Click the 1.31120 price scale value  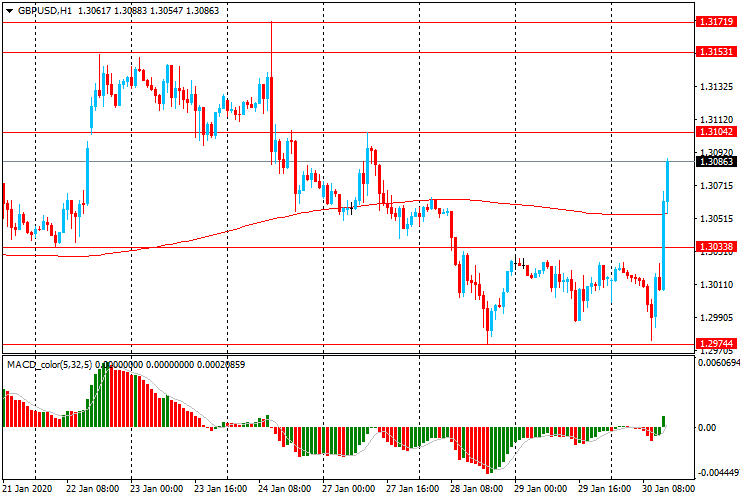point(716,120)
